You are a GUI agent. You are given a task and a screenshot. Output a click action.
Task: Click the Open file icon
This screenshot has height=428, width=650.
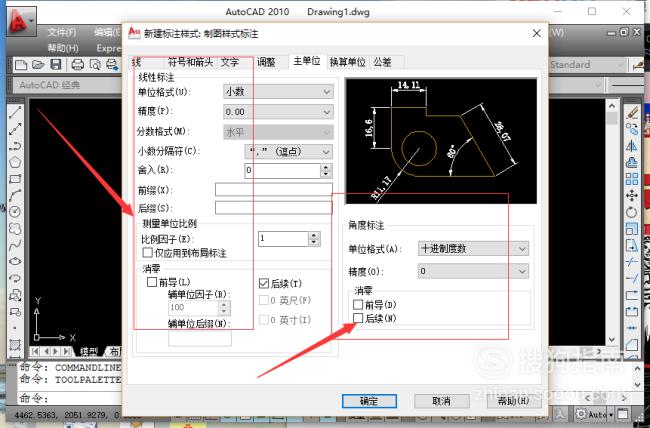click(38, 65)
